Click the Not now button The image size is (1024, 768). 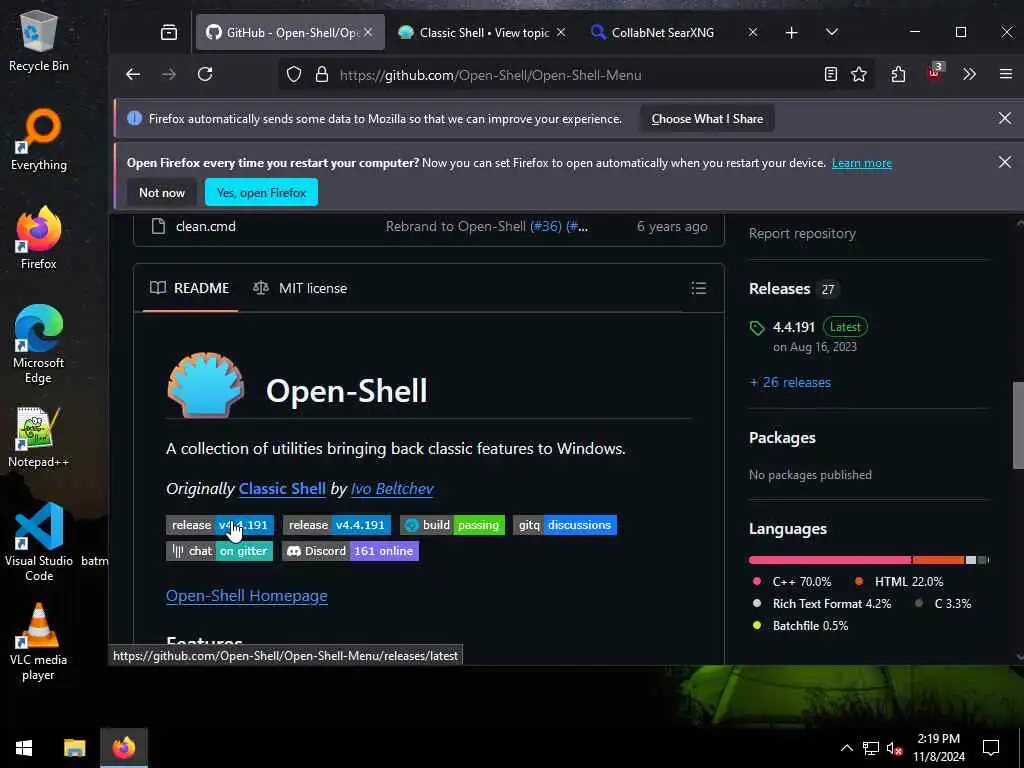coord(162,193)
